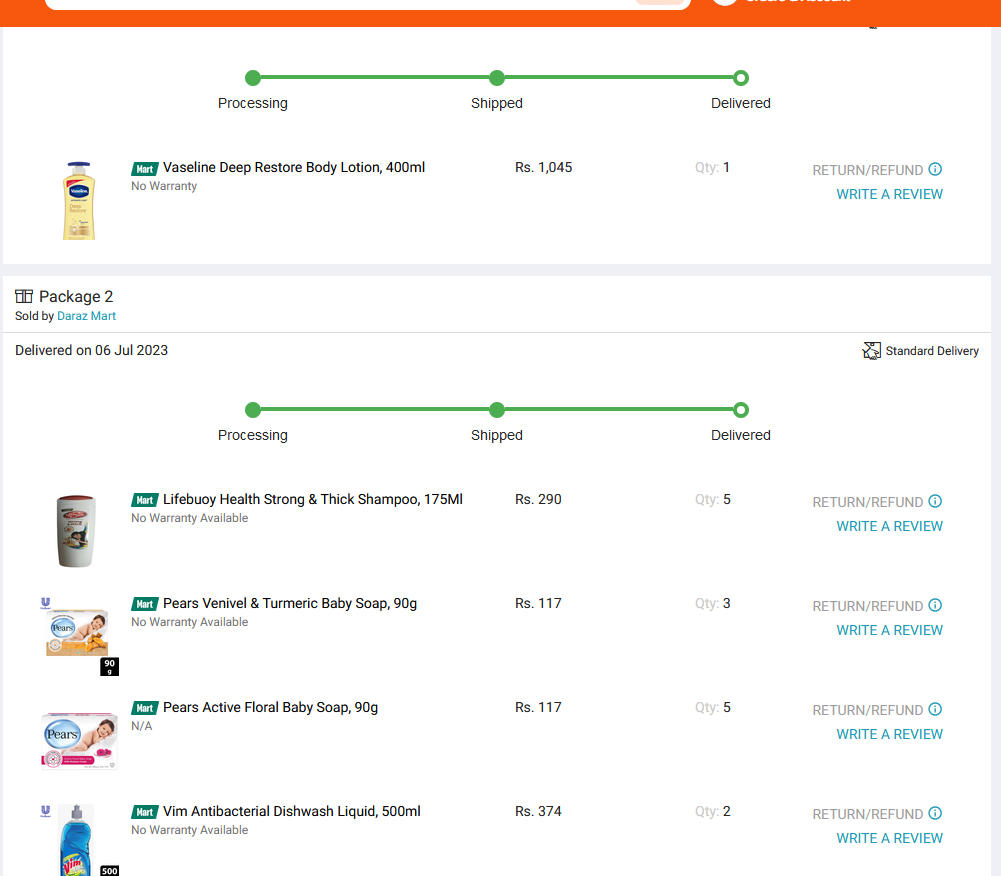Click Mart badge next to Lifebuoy Shampoo
The width and height of the screenshot is (1001, 876).
pyautogui.click(x=145, y=501)
